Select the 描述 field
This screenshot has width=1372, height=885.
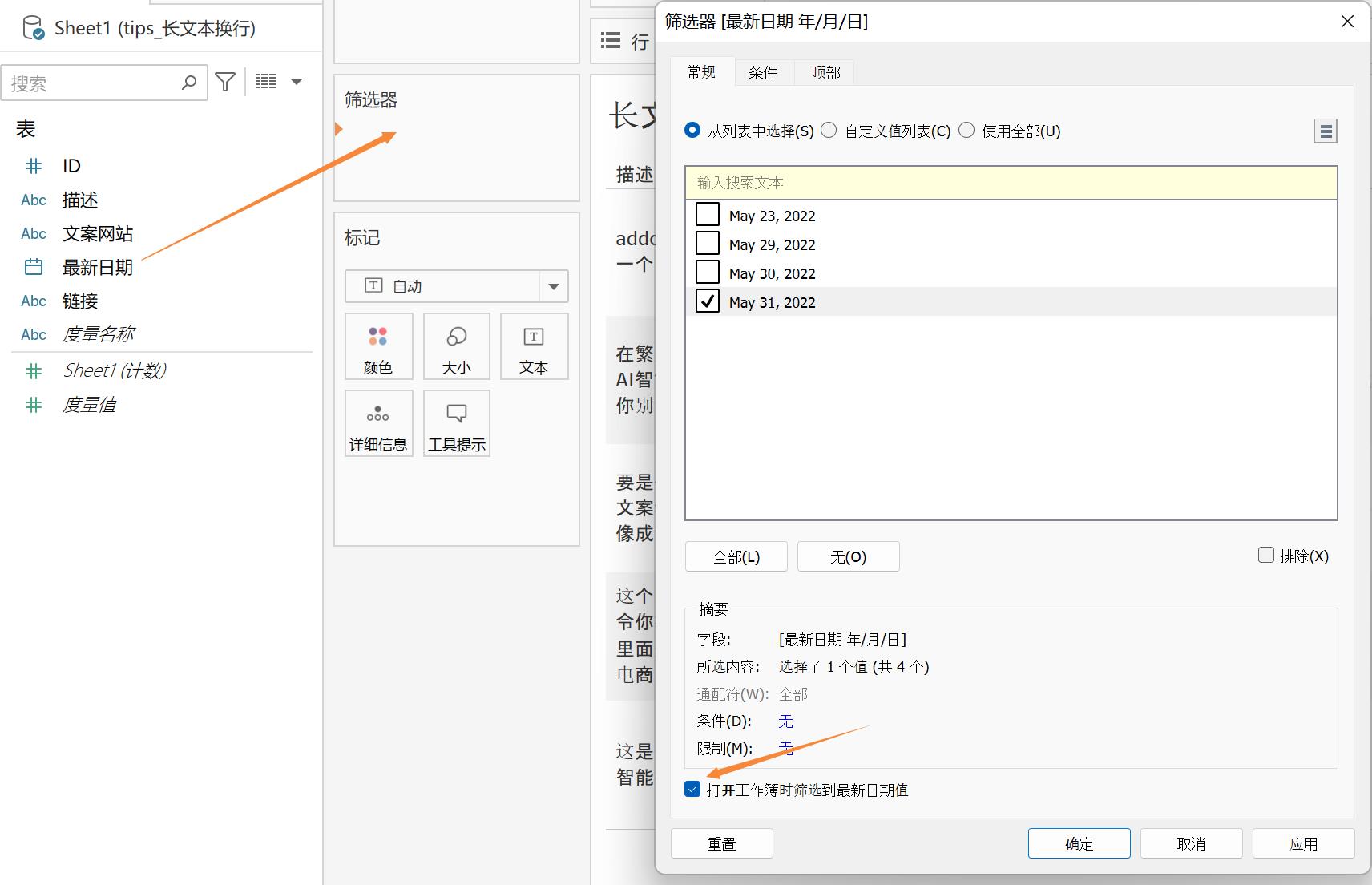point(80,200)
